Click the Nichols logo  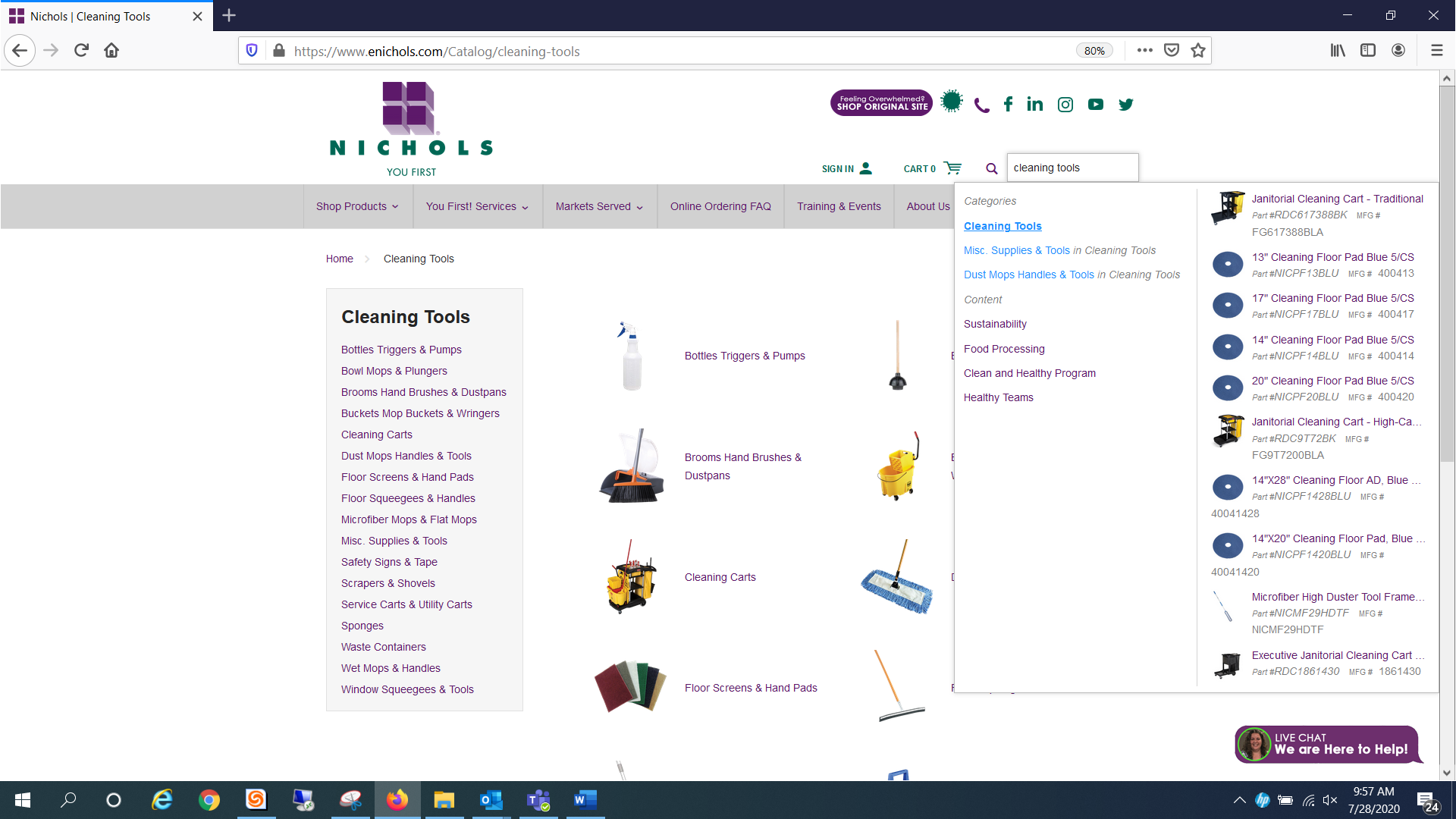pos(412,129)
